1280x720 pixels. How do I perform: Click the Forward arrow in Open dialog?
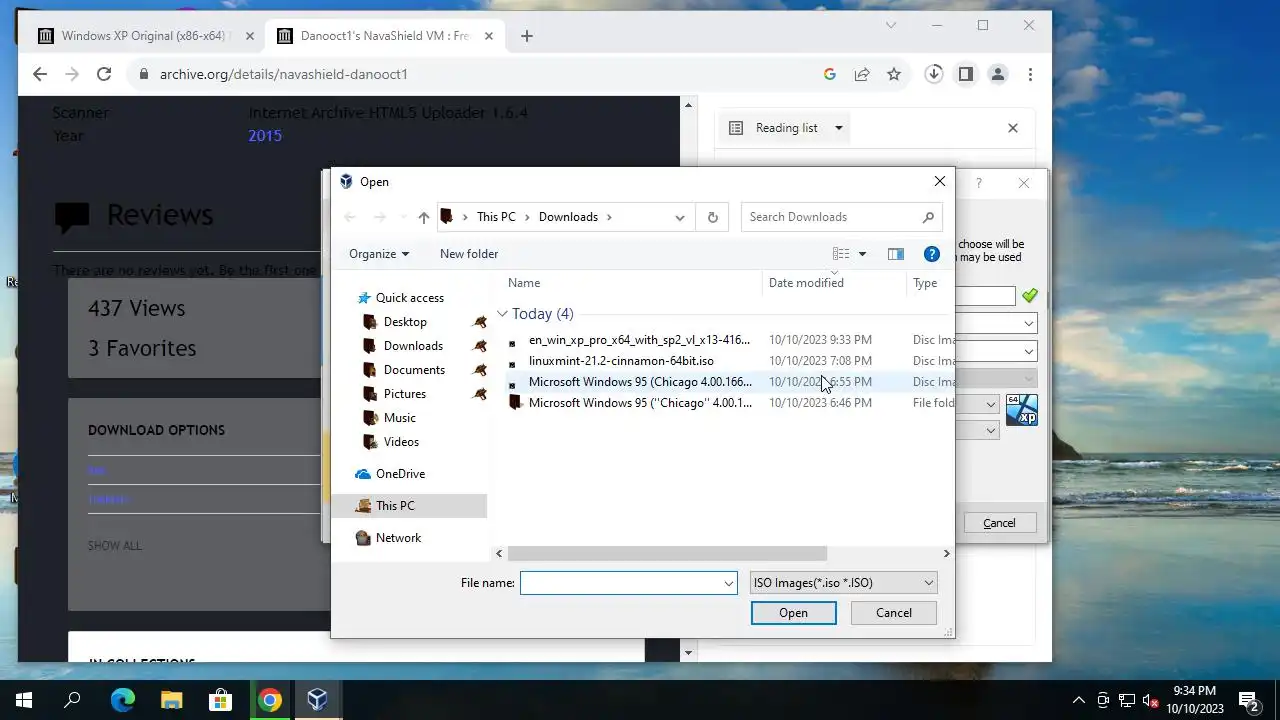click(x=380, y=217)
